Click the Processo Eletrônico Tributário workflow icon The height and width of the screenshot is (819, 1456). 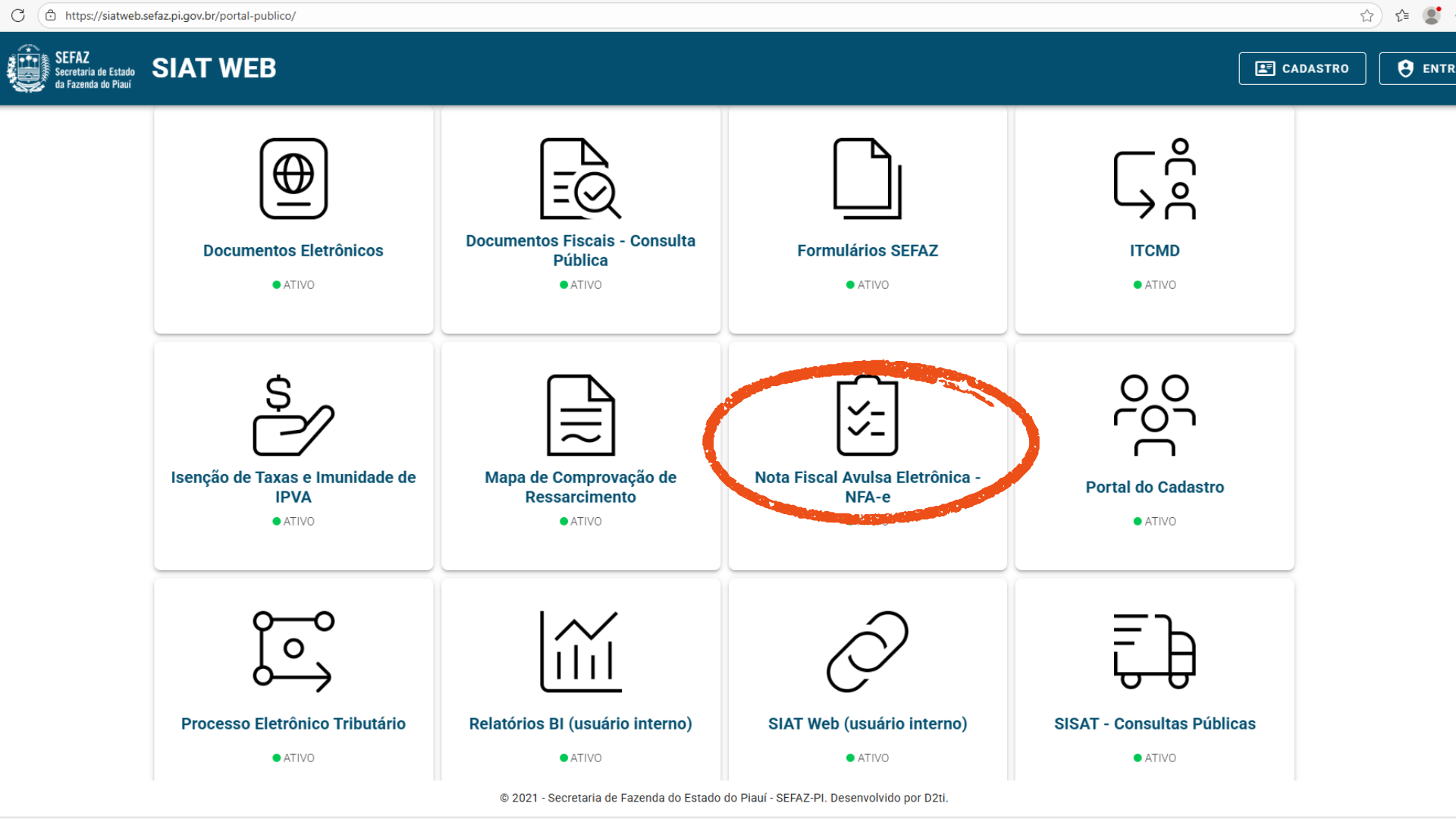coord(293,651)
